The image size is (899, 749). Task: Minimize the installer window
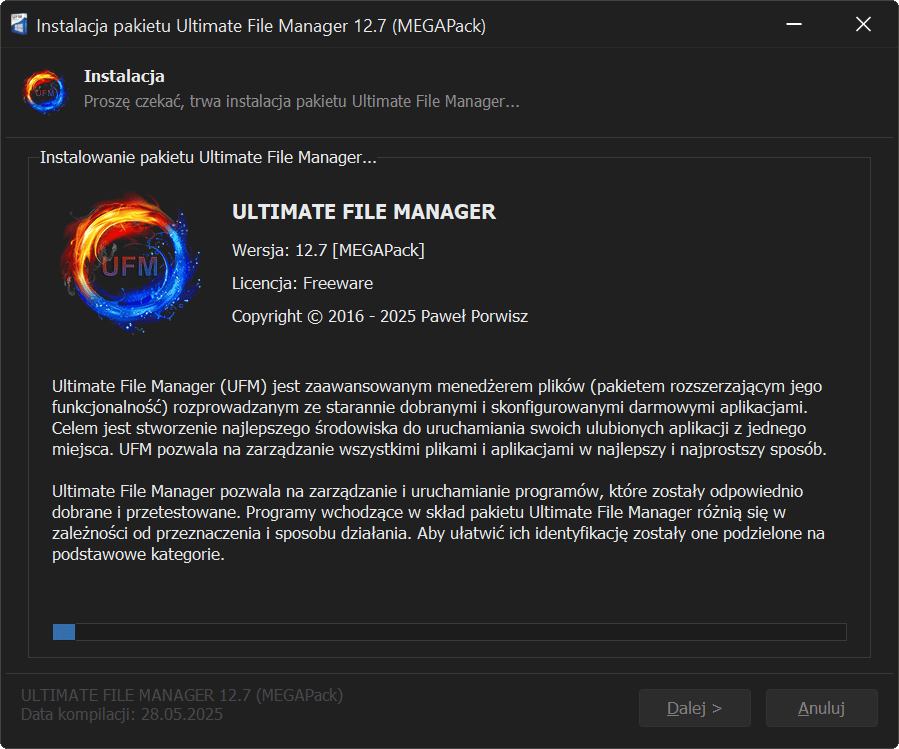794,25
